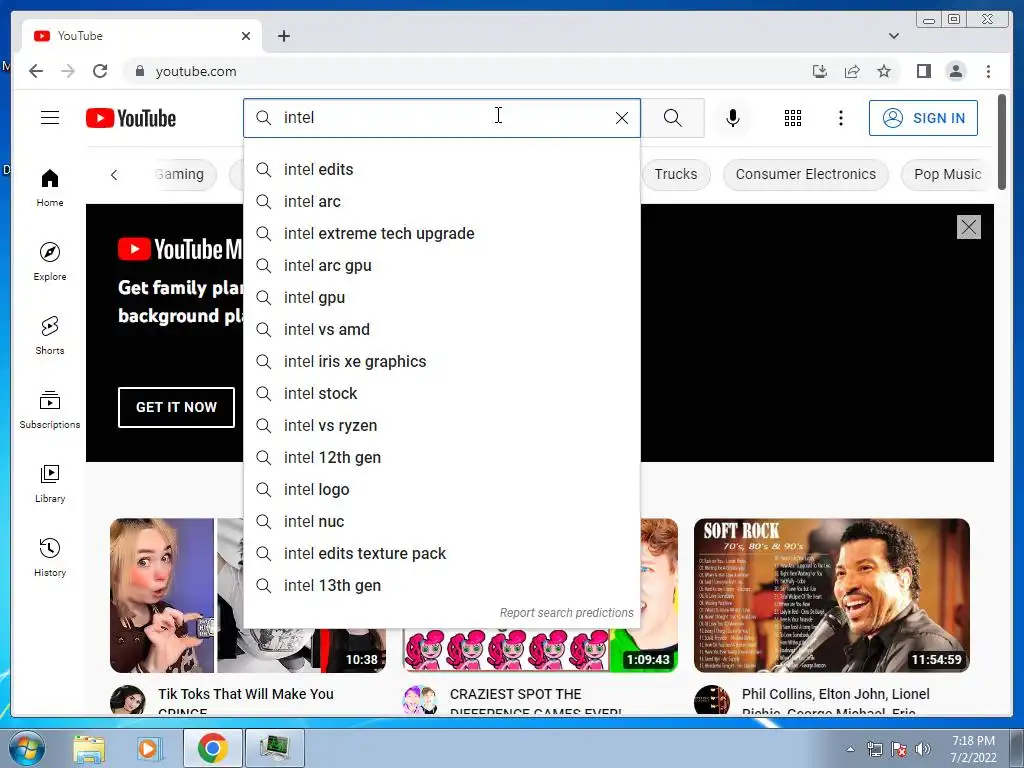Open Chrome three-dot menu
The image size is (1024, 768).
[988, 71]
